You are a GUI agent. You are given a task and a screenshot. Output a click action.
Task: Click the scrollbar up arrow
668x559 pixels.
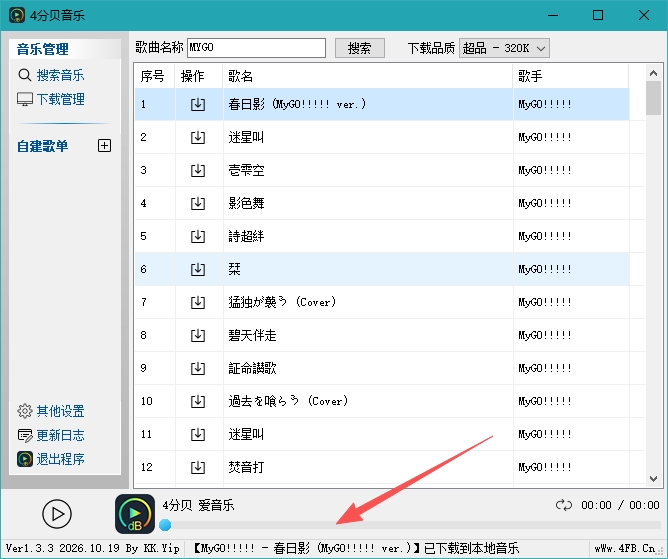pyautogui.click(x=653, y=73)
